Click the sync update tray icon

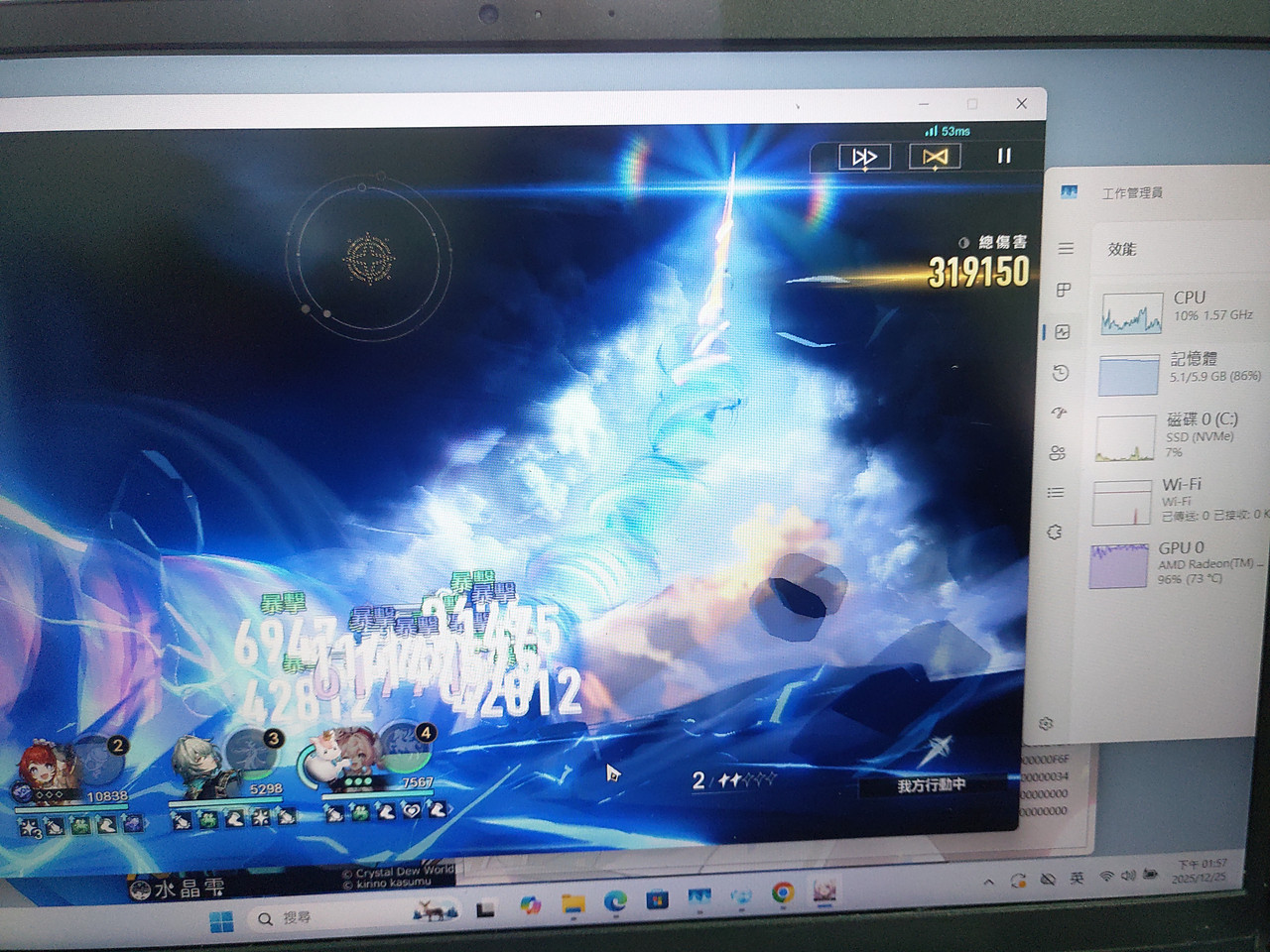[1018, 881]
